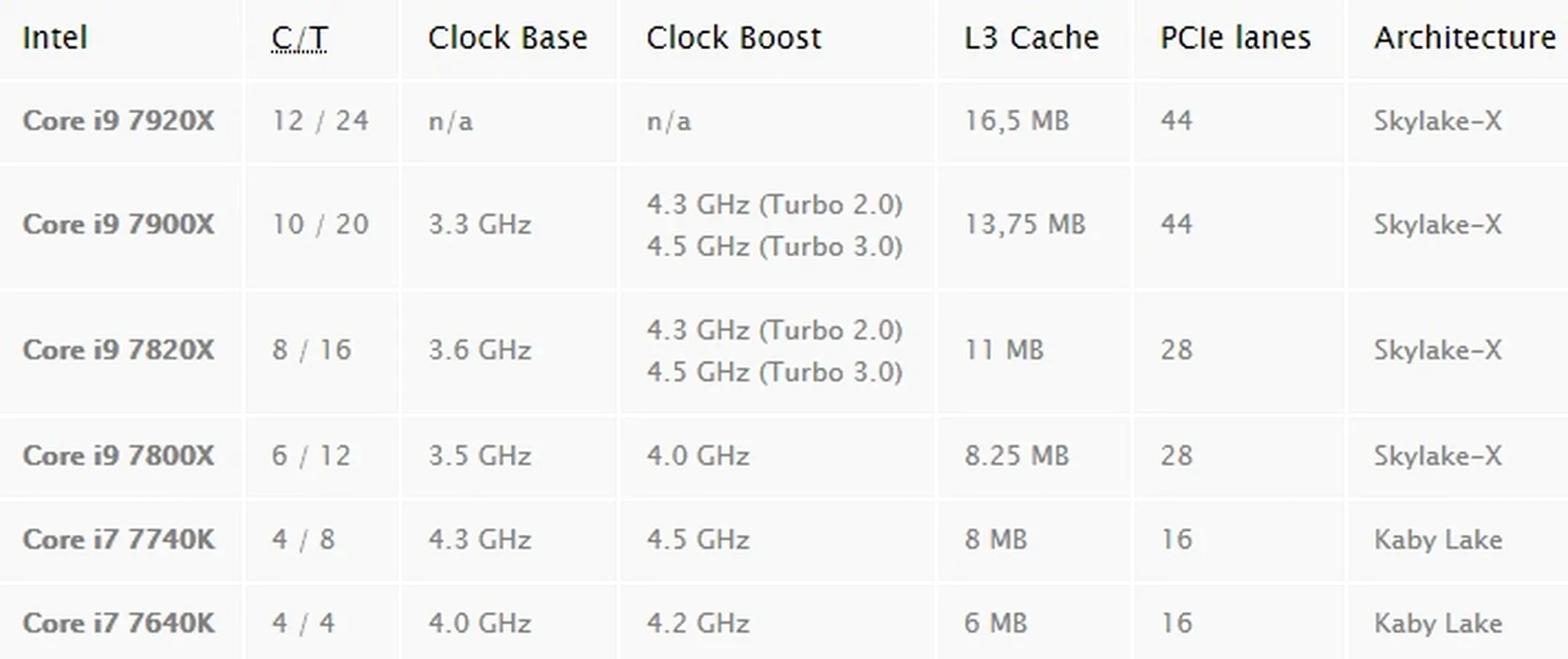Click the Kaby Lake cell for 7740K
The height and width of the screenshot is (659, 1568).
[1438, 539]
